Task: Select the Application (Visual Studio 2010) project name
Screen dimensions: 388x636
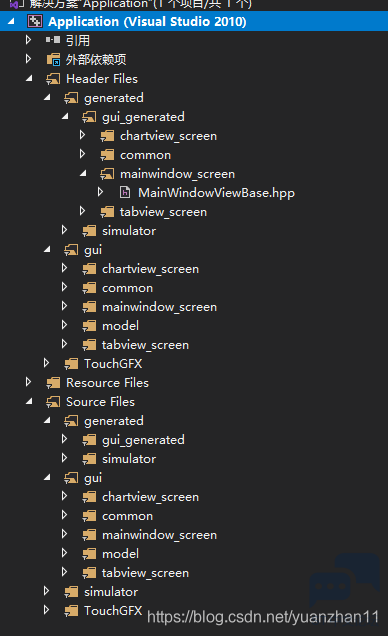Action: point(147,21)
